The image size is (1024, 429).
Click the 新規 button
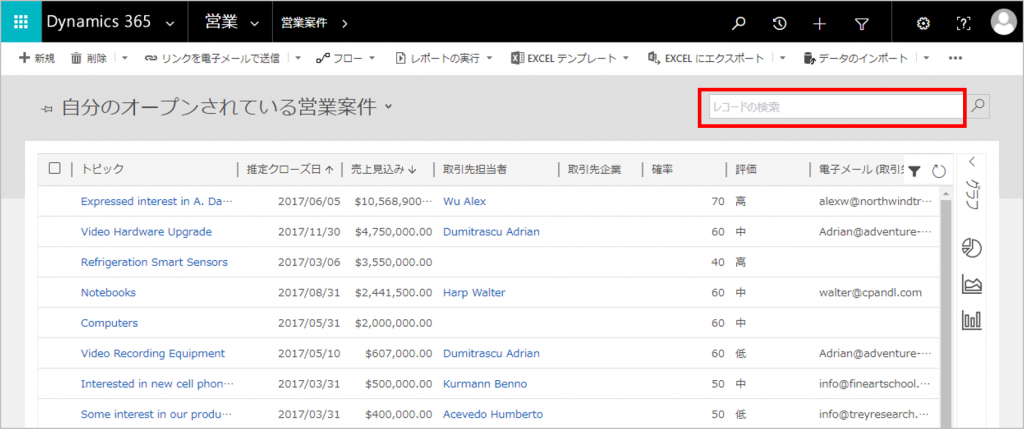pyautogui.click(x=37, y=59)
